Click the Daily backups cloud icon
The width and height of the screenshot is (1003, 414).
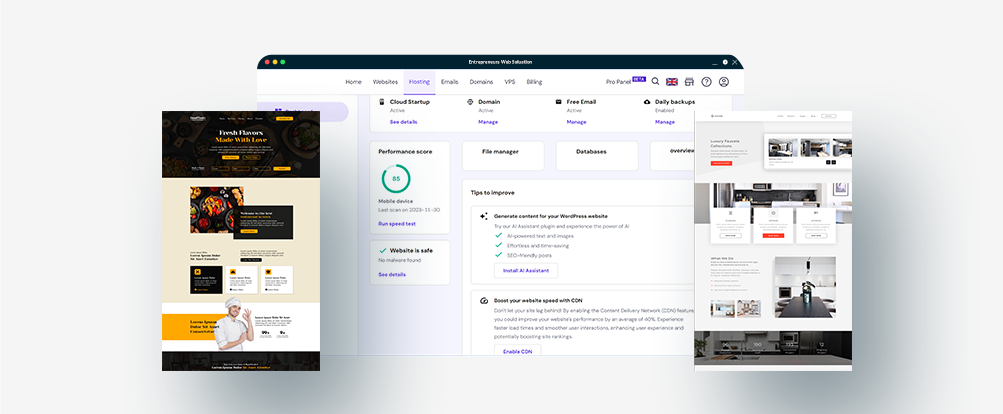tap(647, 102)
